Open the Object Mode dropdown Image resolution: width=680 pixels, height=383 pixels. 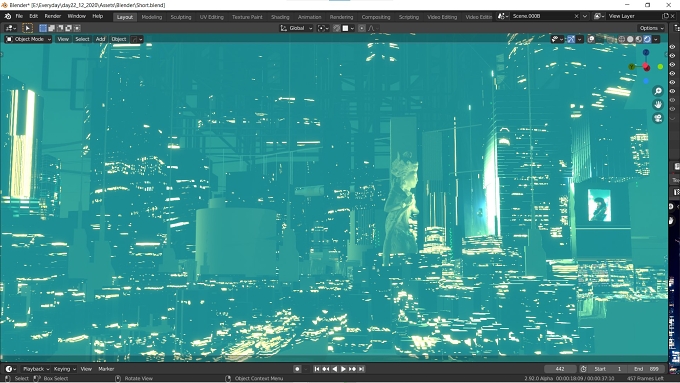(28, 39)
